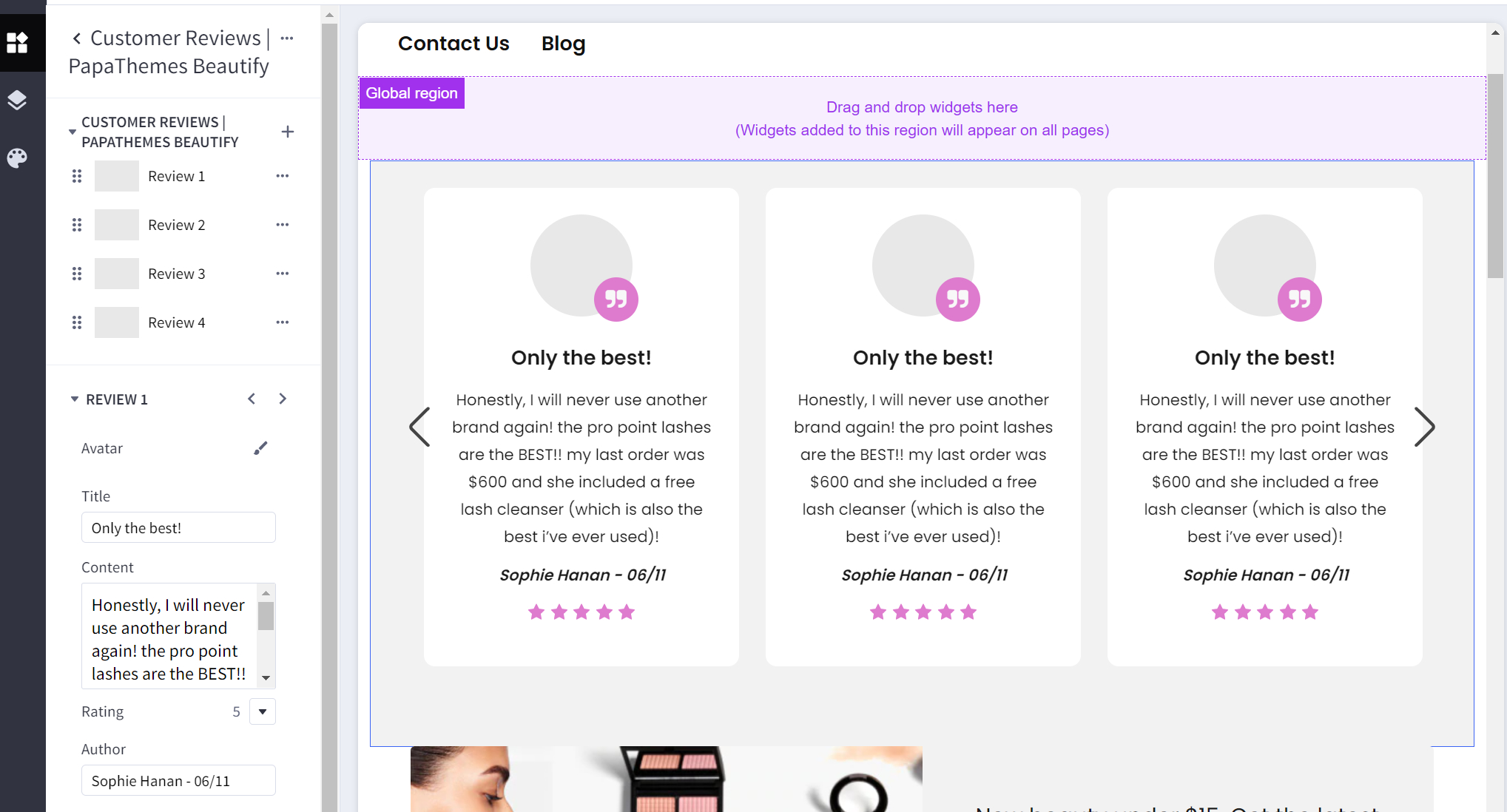1507x812 pixels.
Task: Click the settings gear icon in left sidebar
Action: coord(17,157)
